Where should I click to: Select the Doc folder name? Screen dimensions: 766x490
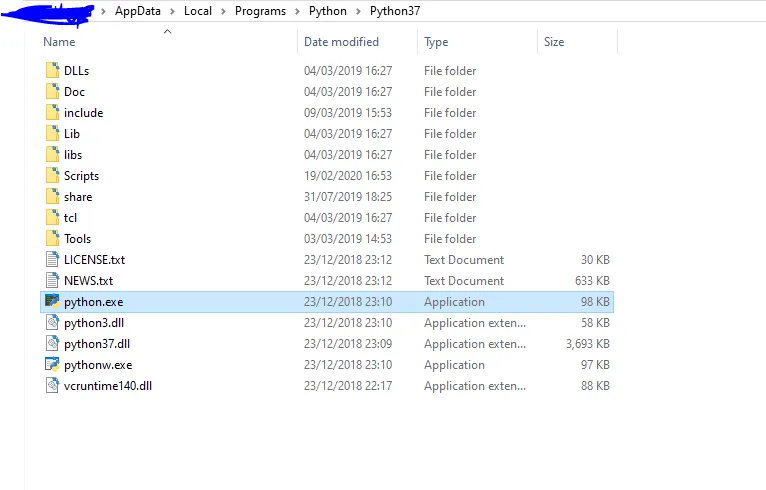pos(74,92)
